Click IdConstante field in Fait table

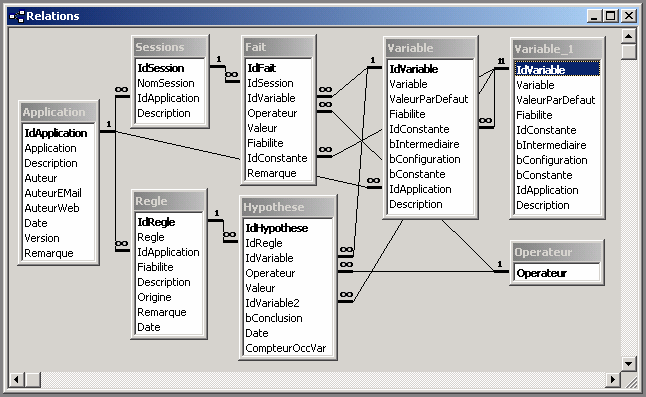(277, 158)
